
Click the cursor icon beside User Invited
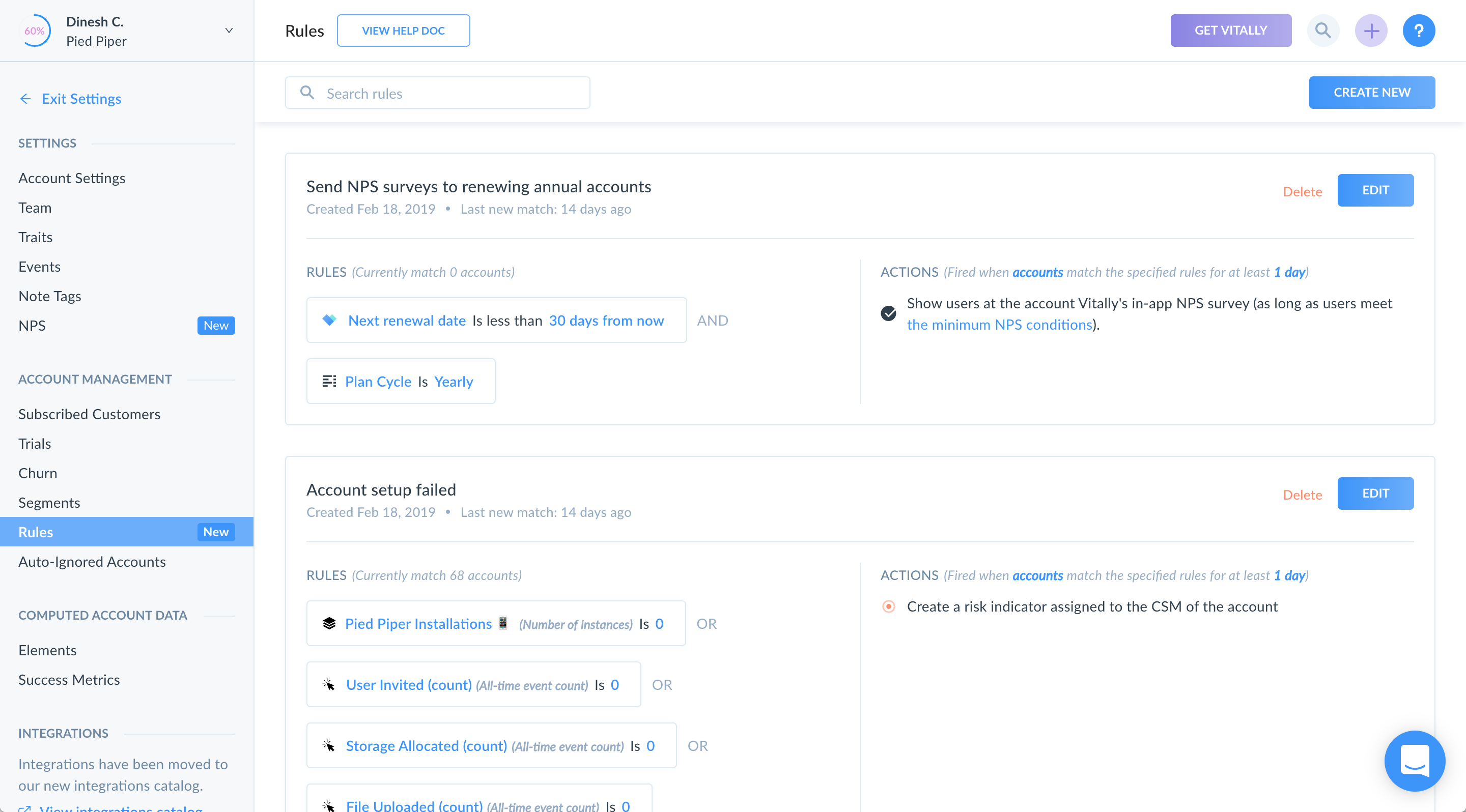click(329, 684)
